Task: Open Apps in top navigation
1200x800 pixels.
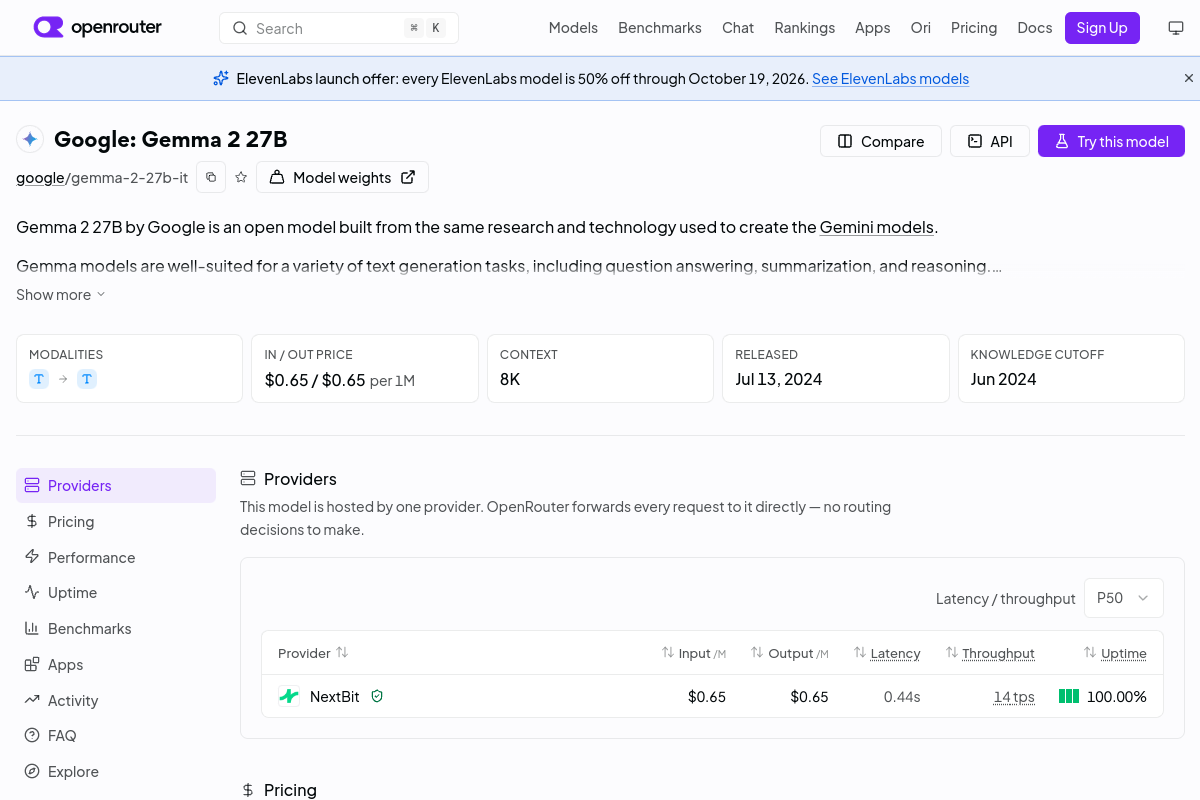Action: click(873, 28)
